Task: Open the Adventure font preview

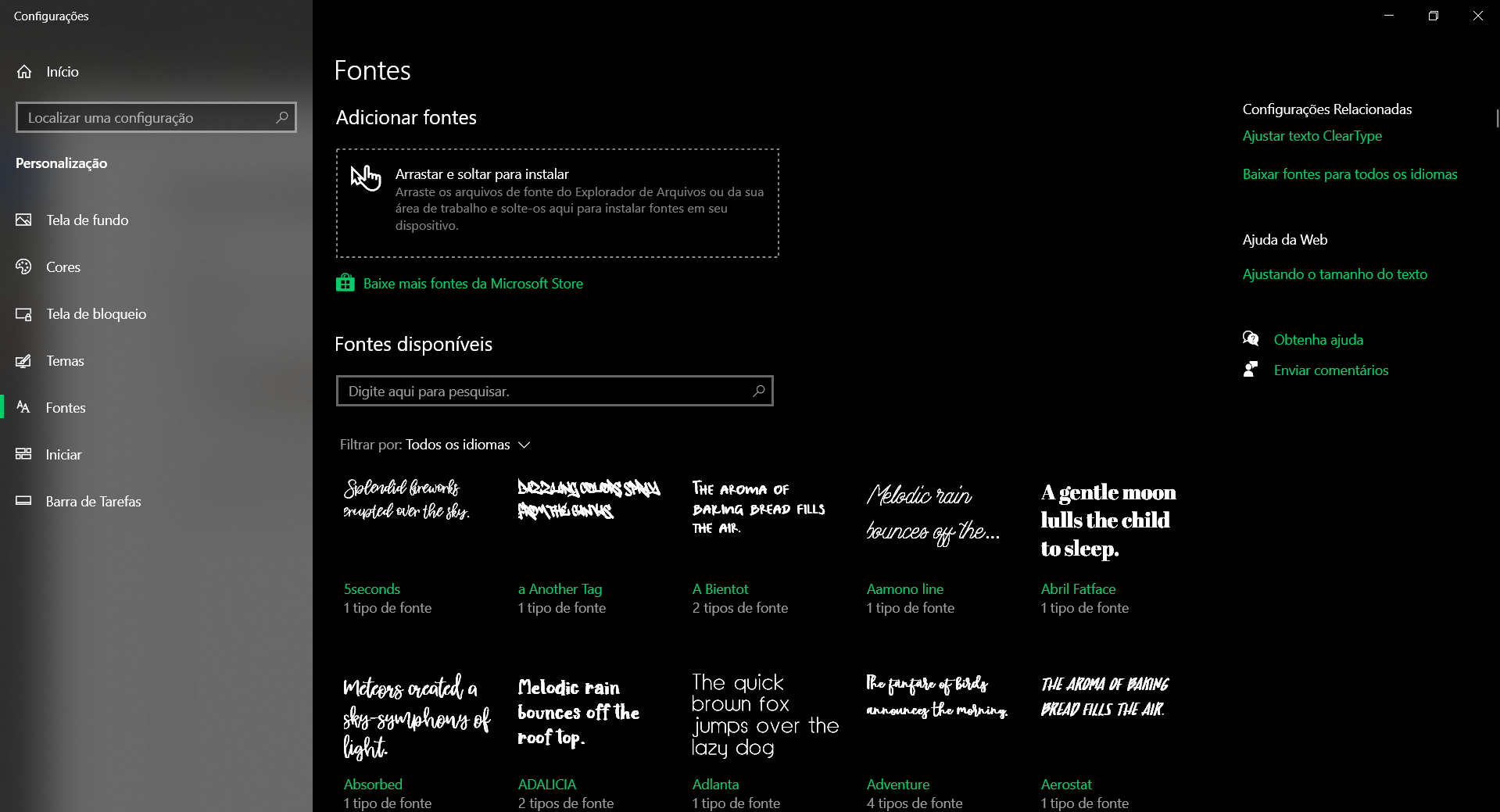Action: 937,696
